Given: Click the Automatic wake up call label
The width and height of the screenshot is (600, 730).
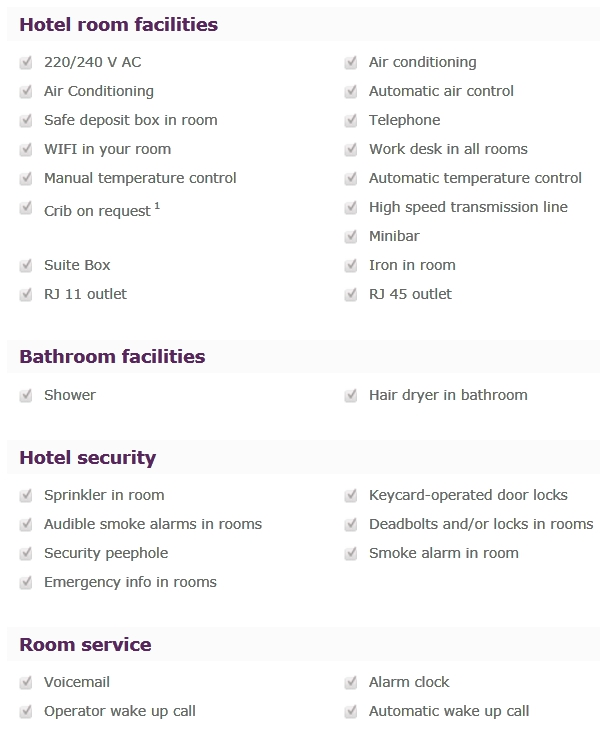Looking at the screenshot, I should coord(449,711).
